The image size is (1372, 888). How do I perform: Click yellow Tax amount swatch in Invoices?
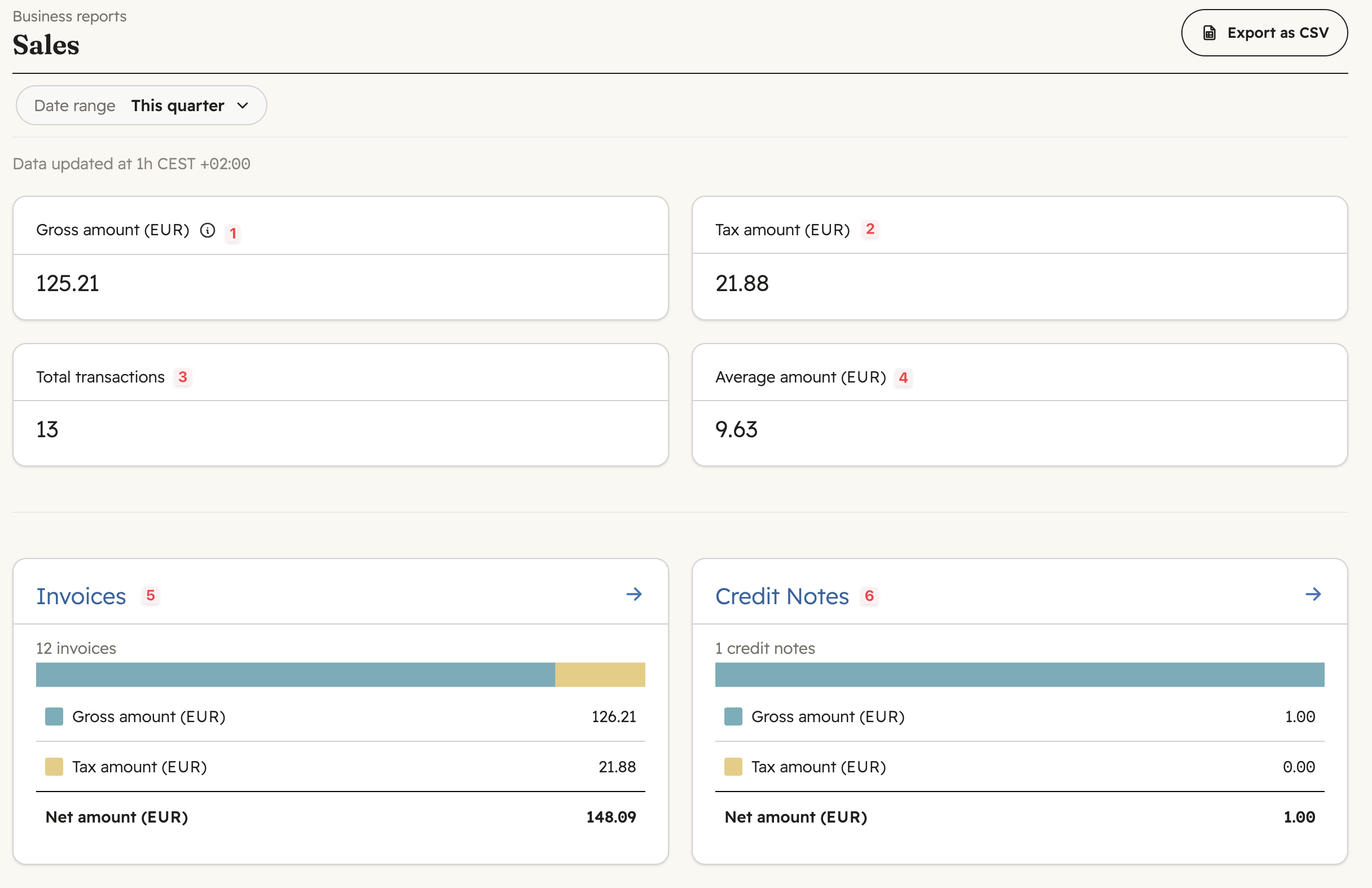pos(54,766)
